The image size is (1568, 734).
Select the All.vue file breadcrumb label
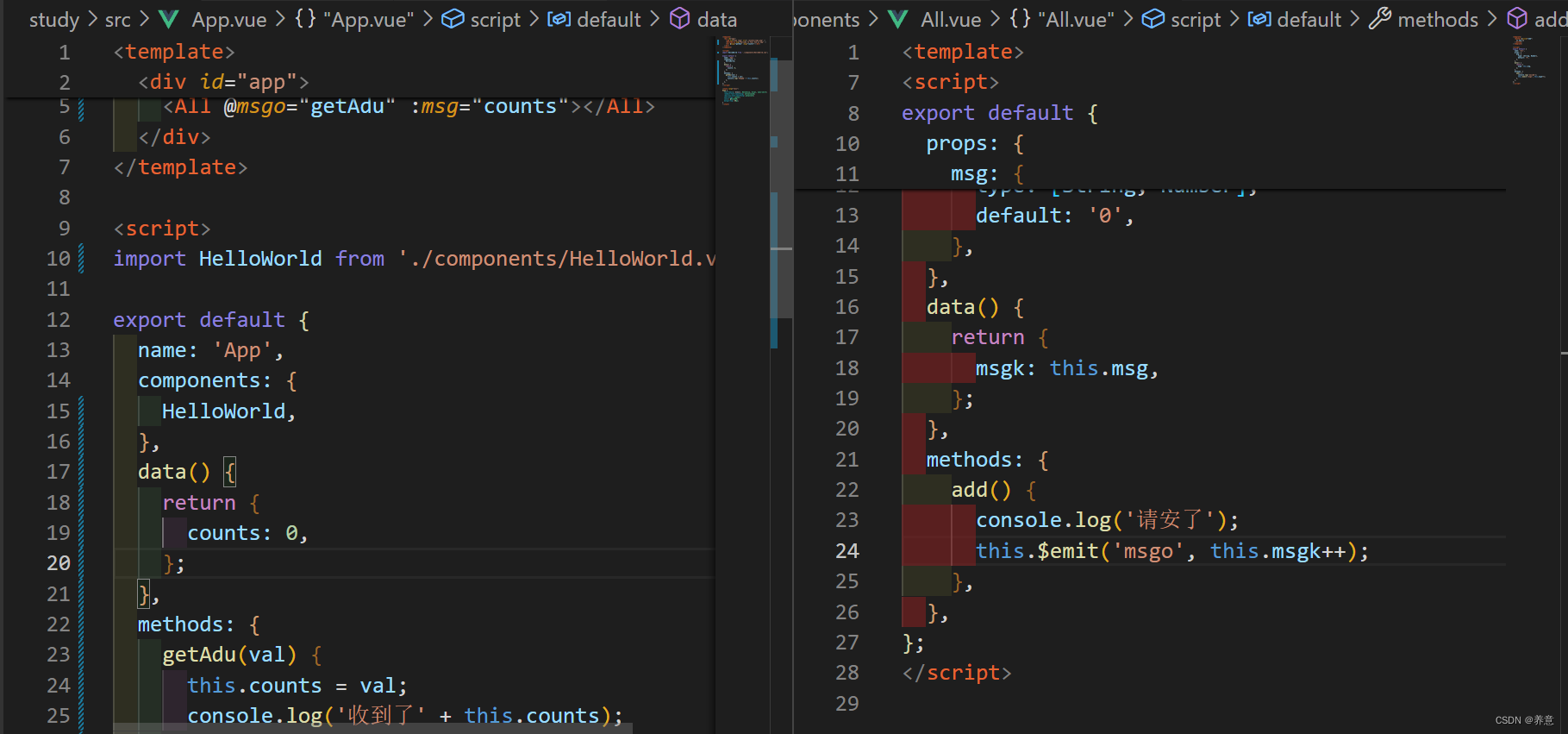(x=951, y=19)
